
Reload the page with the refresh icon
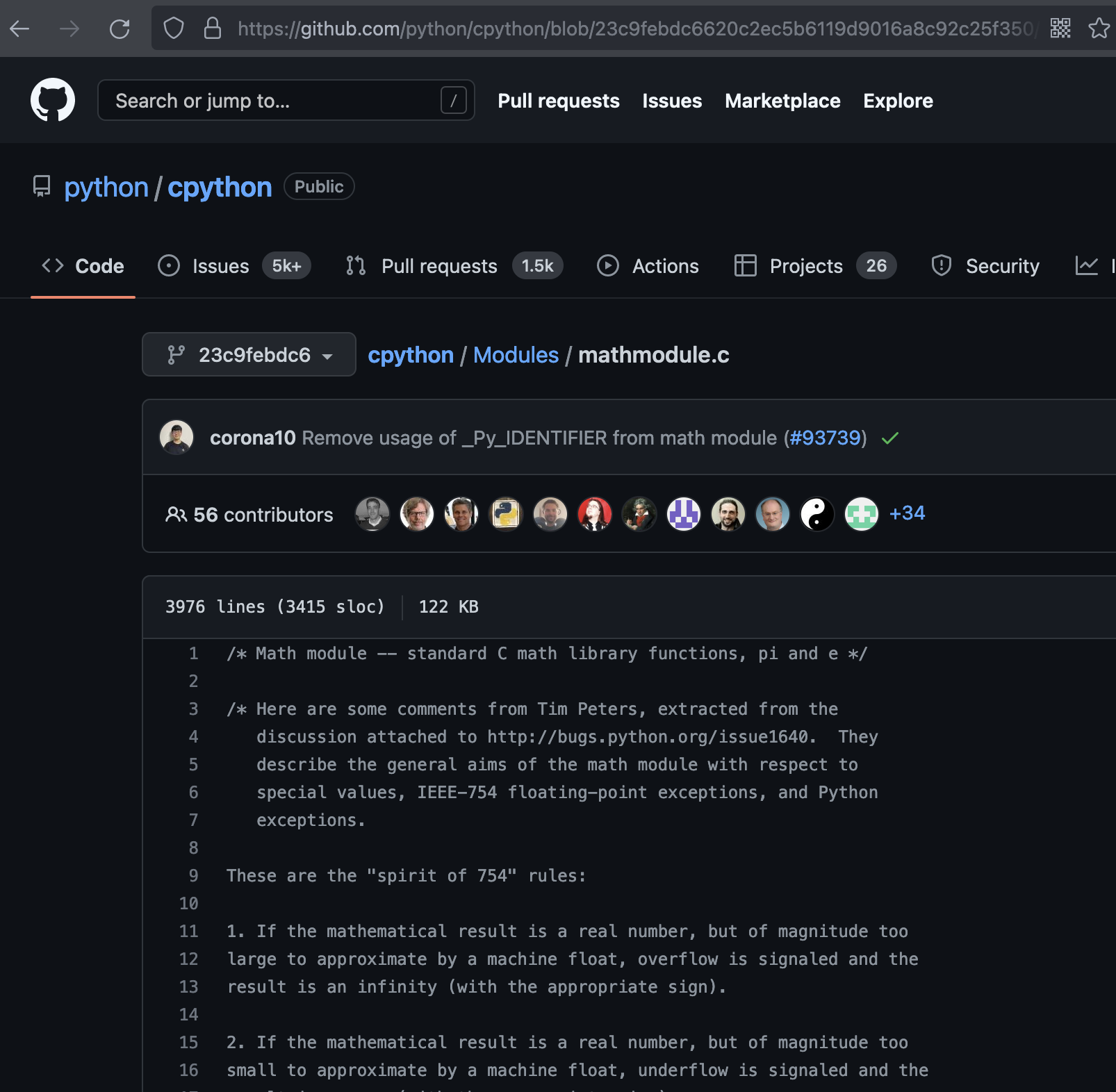point(120,28)
